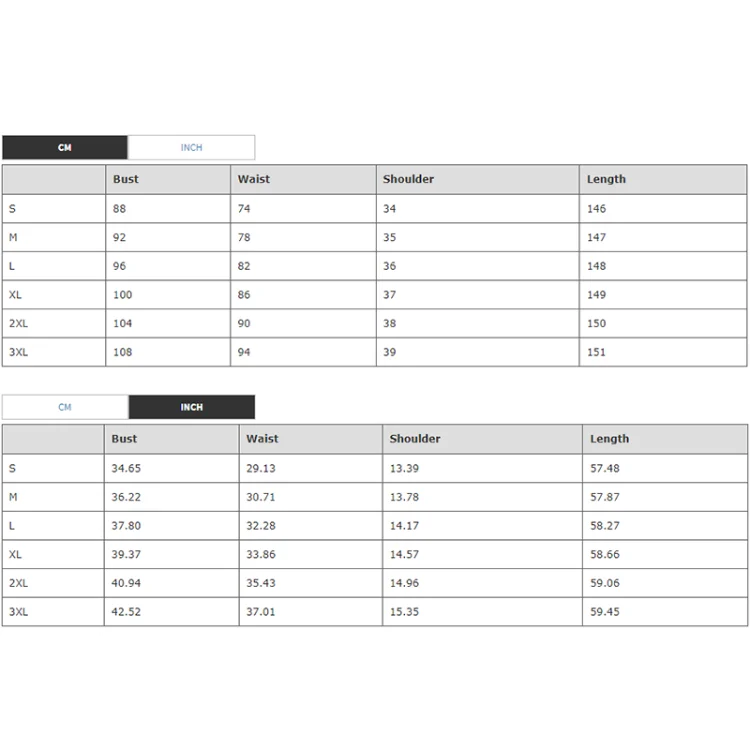Select the length cell showing 147
Viewport: 750px width, 750px height.
[597, 238]
